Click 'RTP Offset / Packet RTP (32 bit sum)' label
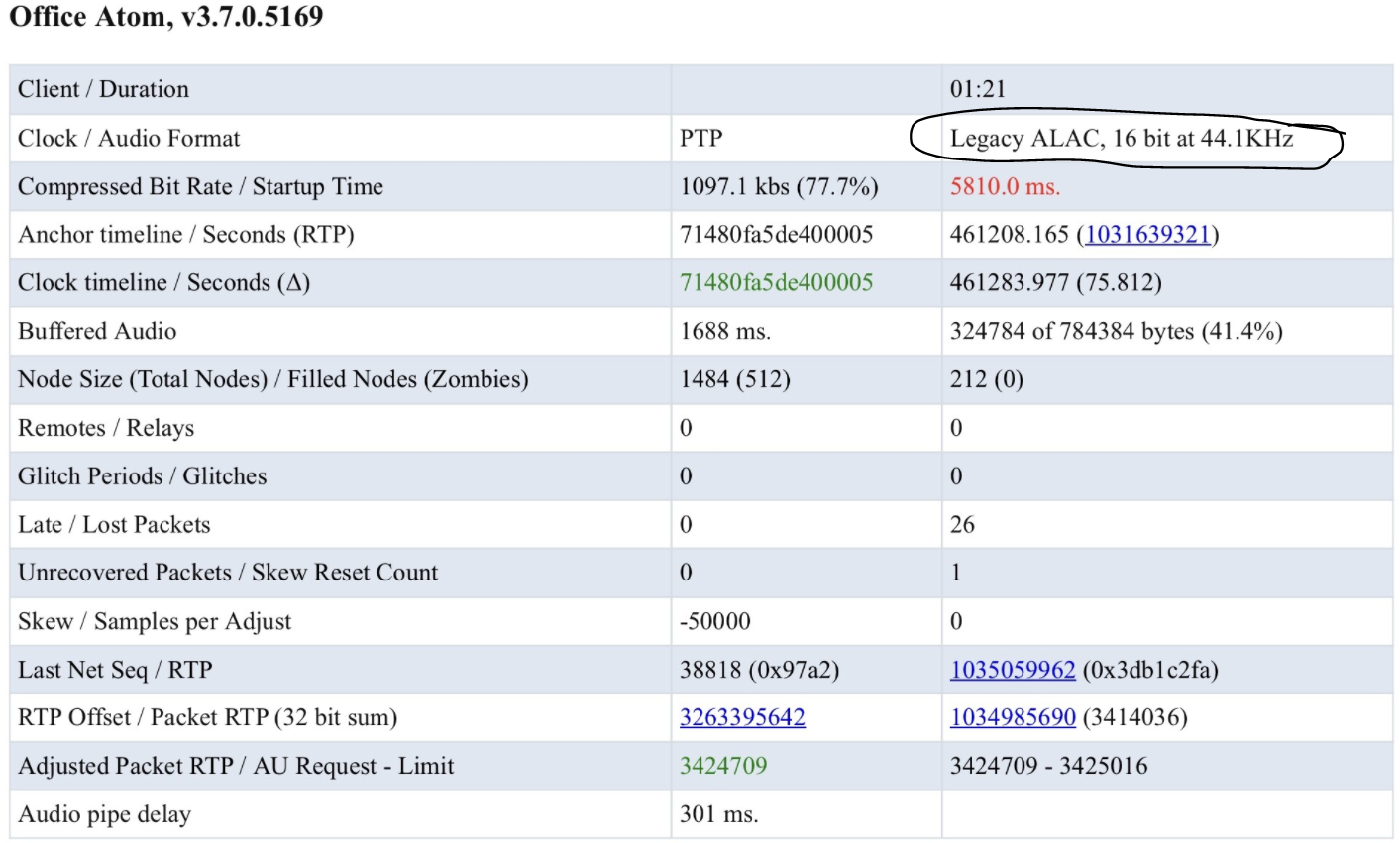The height and width of the screenshot is (843, 1400). (208, 717)
